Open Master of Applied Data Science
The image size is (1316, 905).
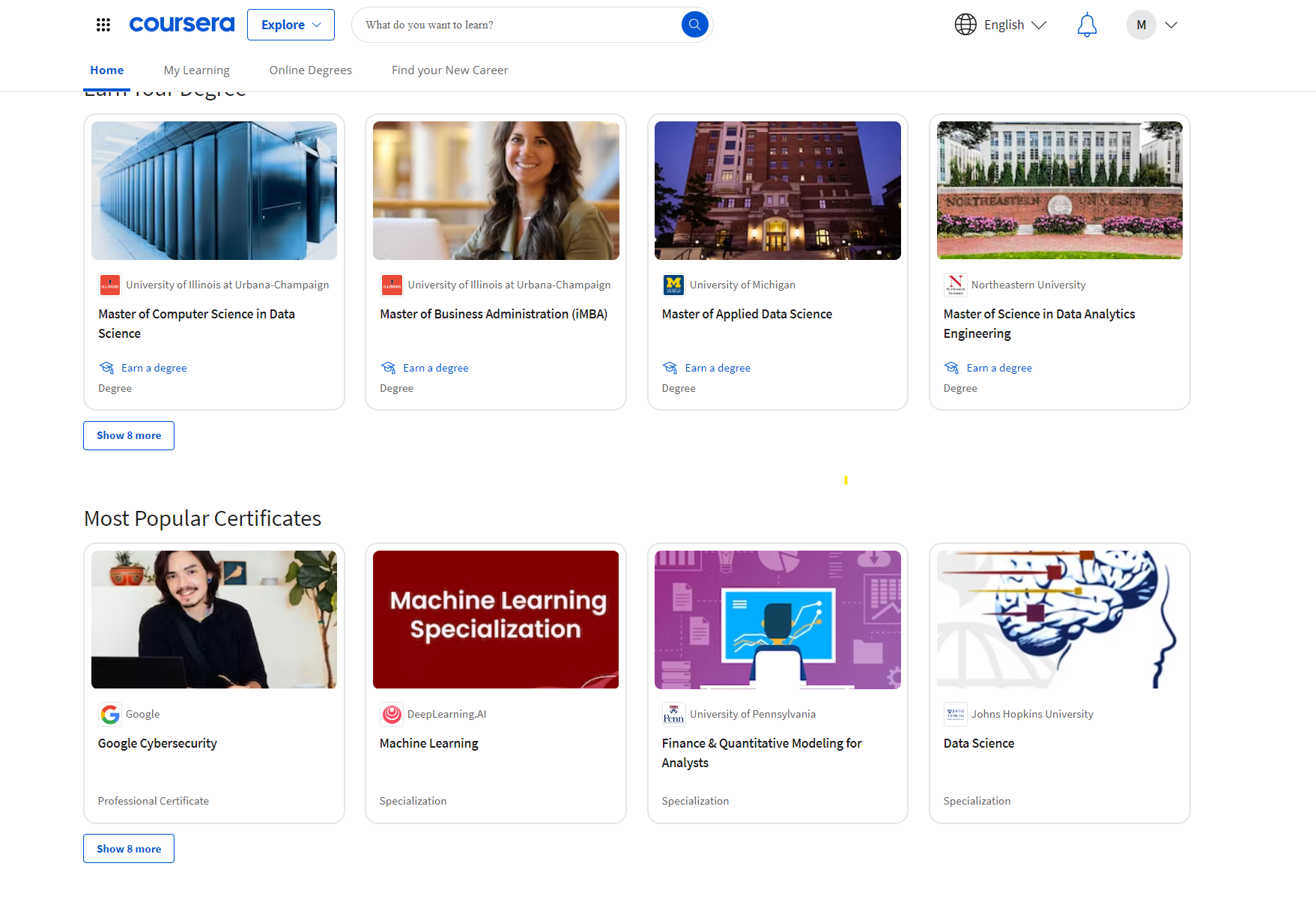coord(747,314)
